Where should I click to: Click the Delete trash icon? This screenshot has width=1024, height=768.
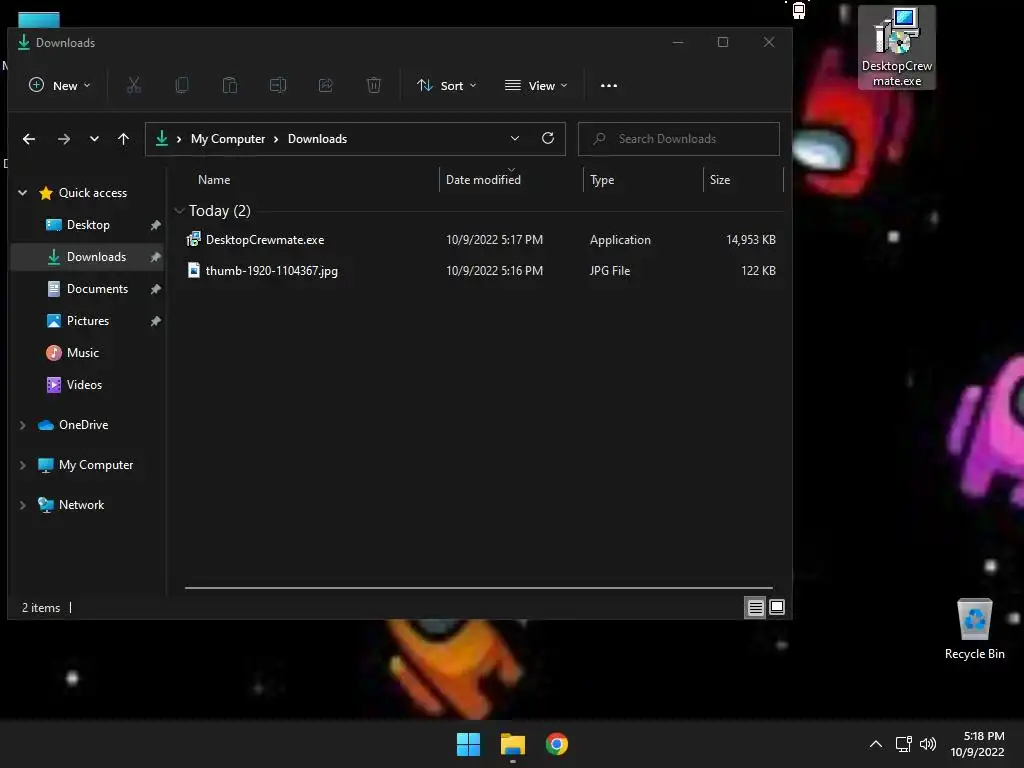[374, 85]
